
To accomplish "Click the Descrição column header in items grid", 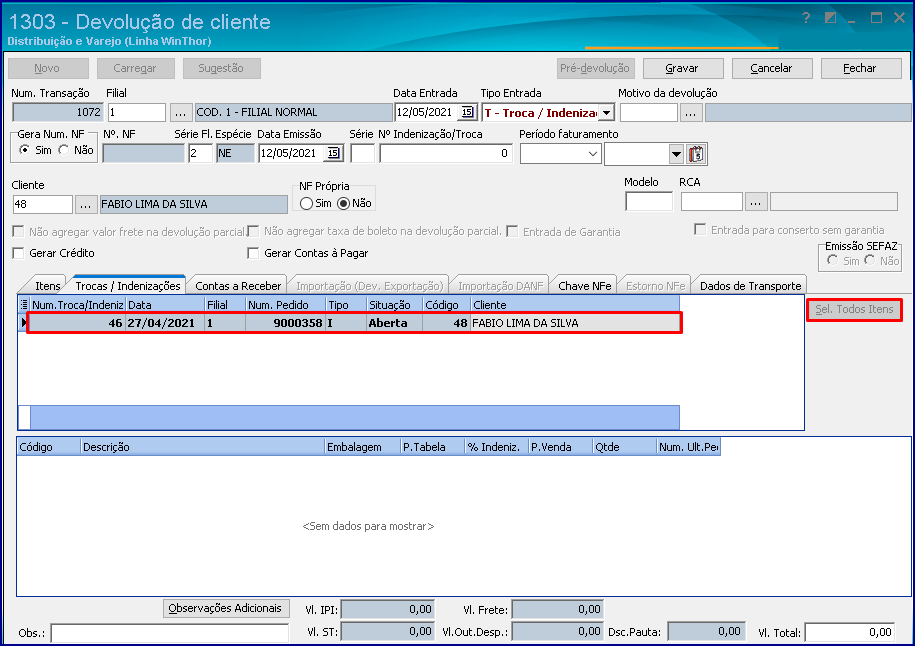I will tap(202, 447).
